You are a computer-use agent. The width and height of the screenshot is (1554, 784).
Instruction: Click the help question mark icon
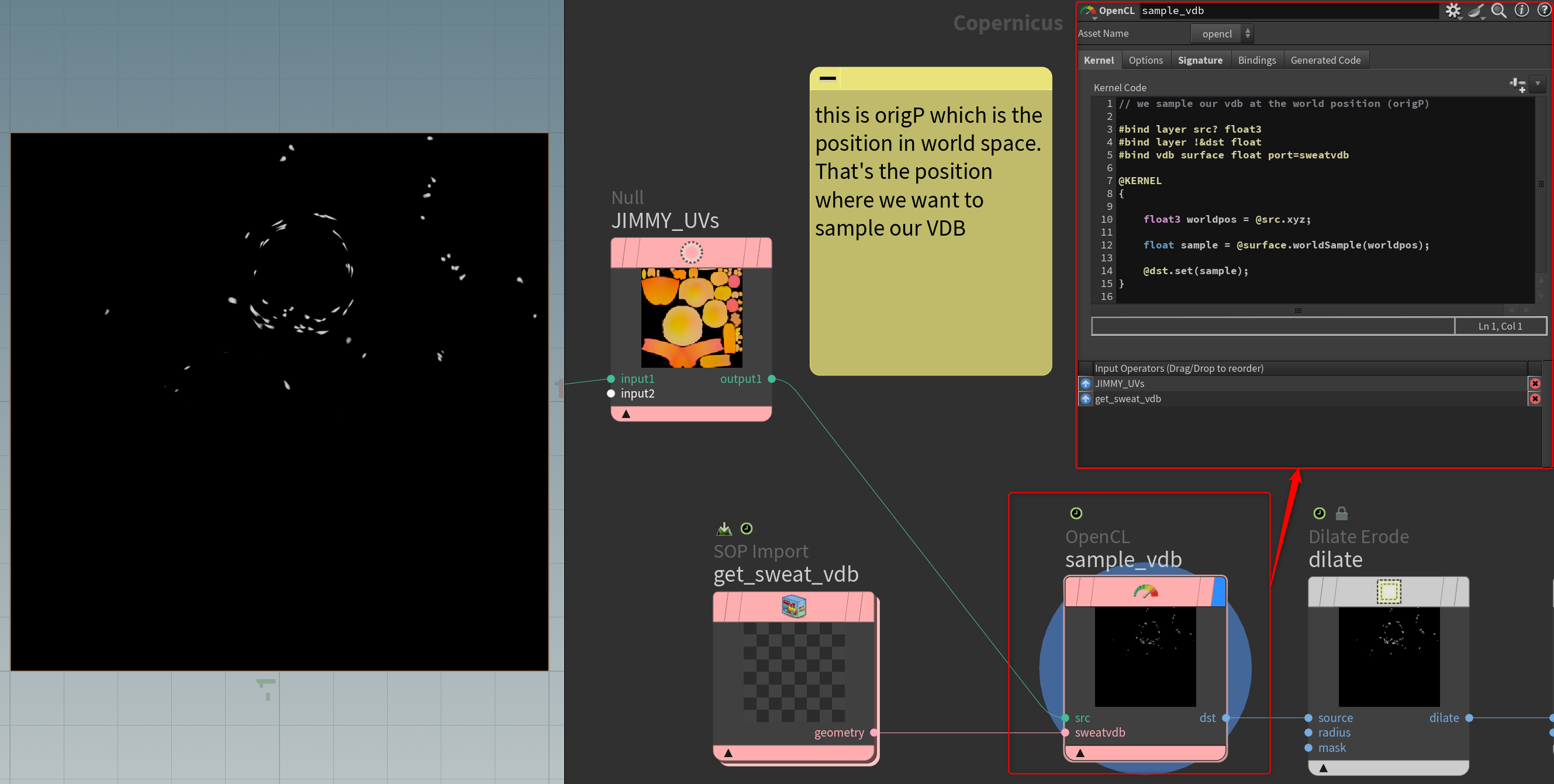(1543, 11)
